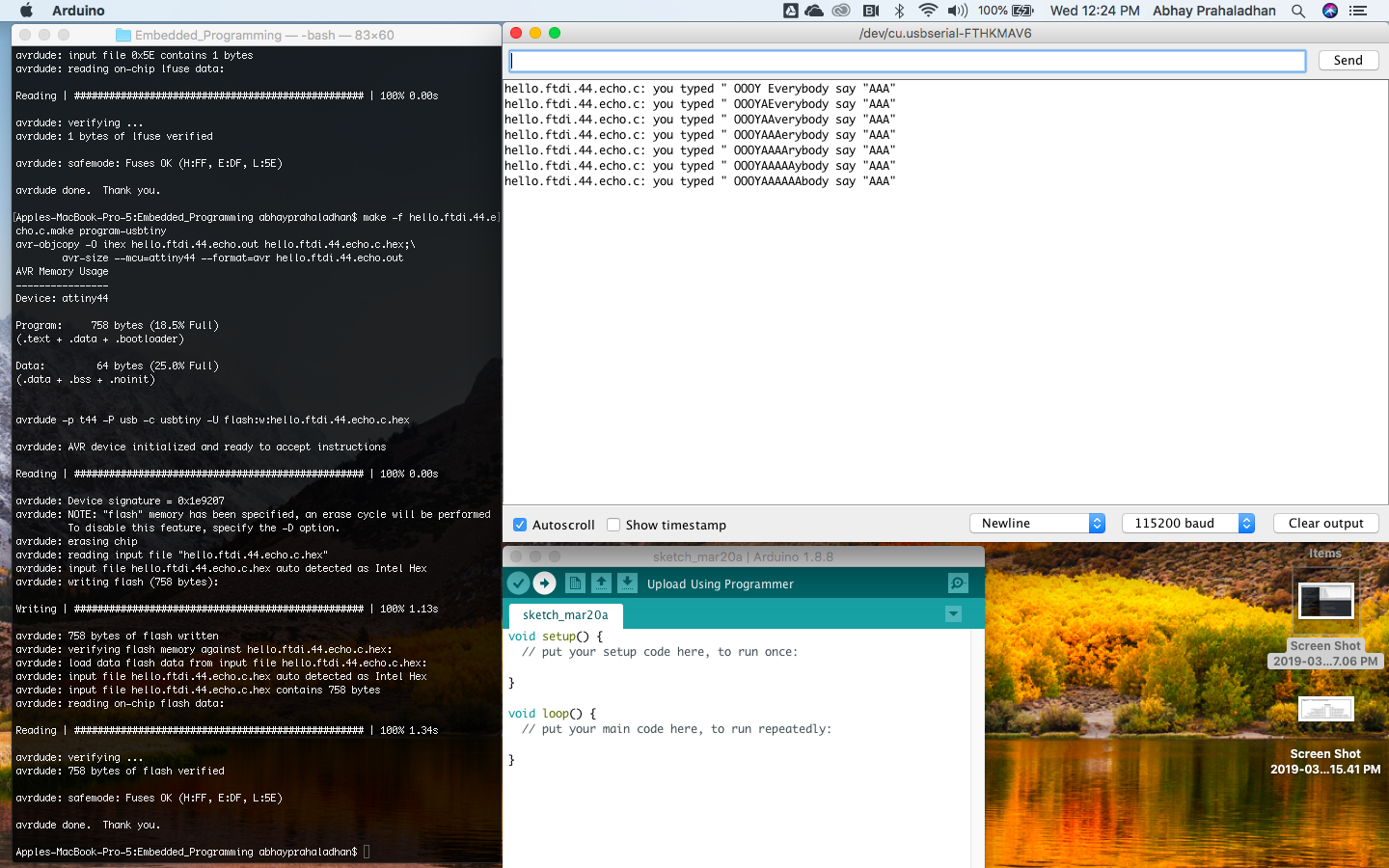Click the Creative Cloud menu bar icon
1389x868 pixels.
841,11
